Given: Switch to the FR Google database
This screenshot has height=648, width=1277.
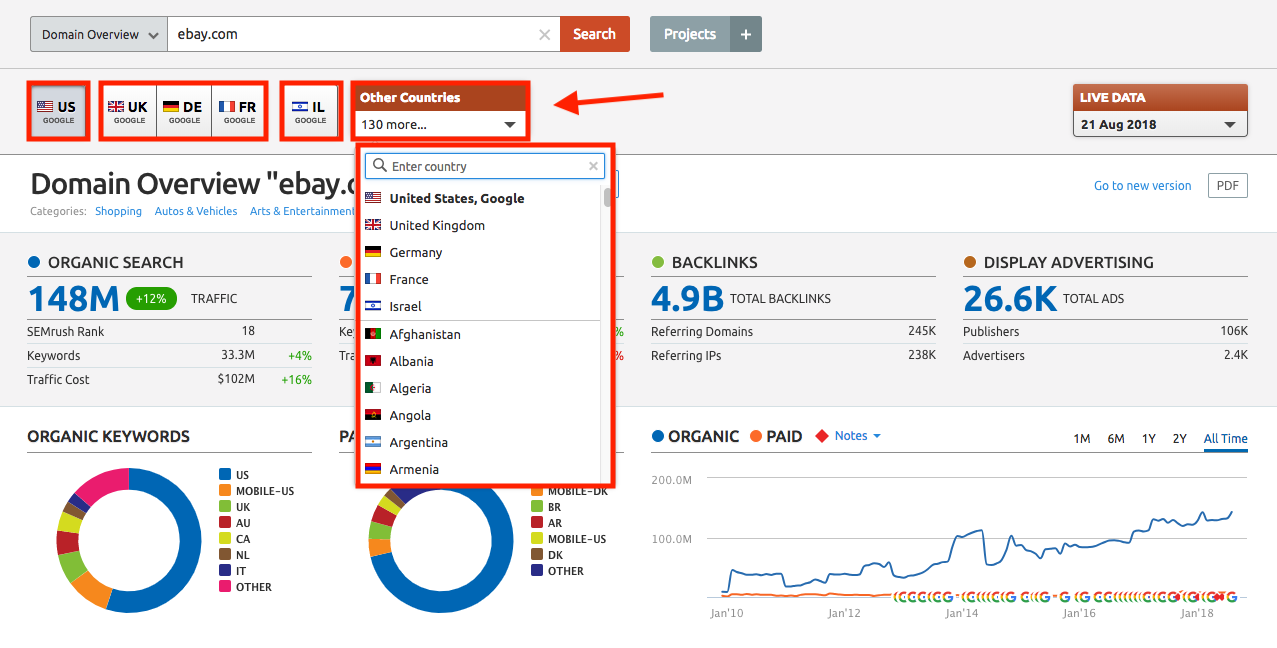Looking at the screenshot, I should click(x=239, y=111).
